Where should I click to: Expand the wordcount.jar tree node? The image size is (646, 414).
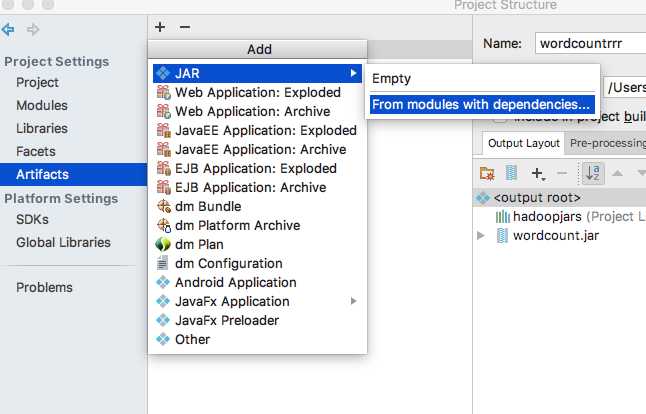(x=482, y=235)
